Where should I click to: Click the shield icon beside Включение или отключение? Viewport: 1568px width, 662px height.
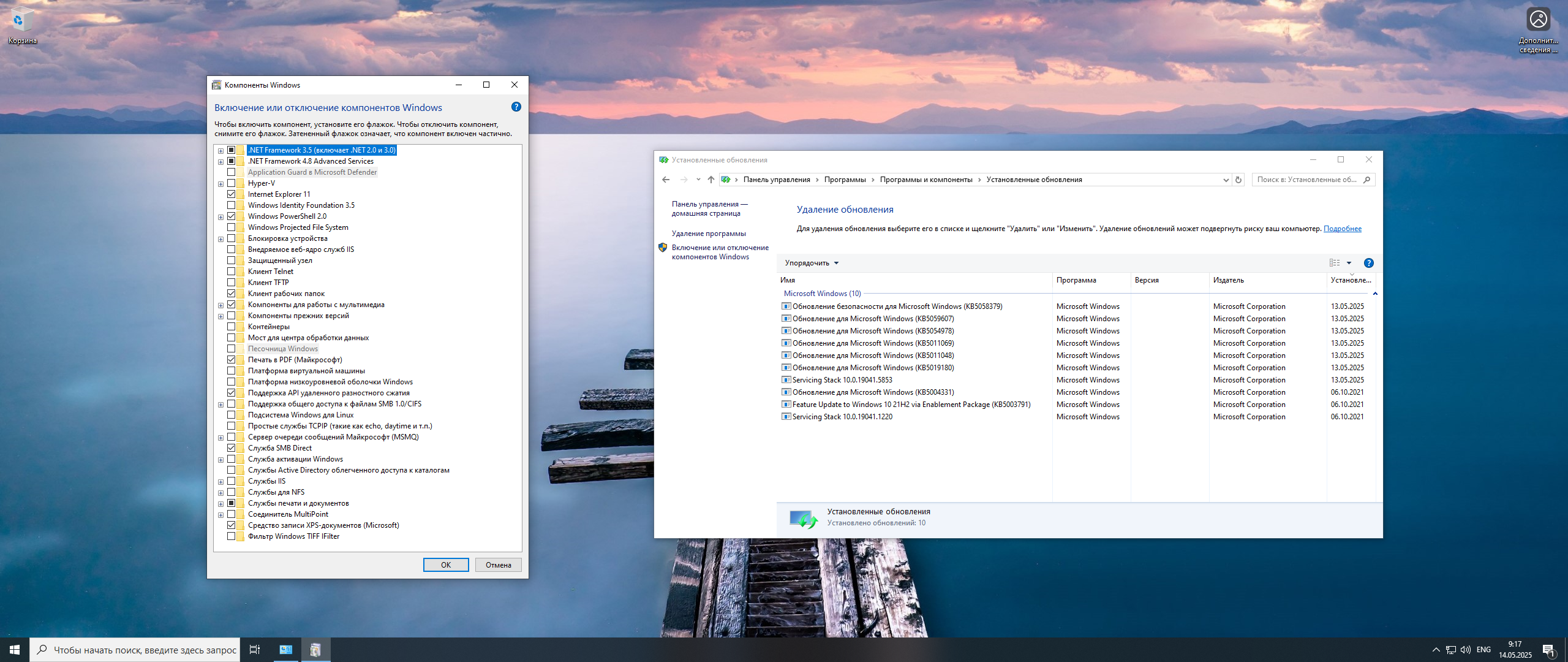tap(663, 248)
